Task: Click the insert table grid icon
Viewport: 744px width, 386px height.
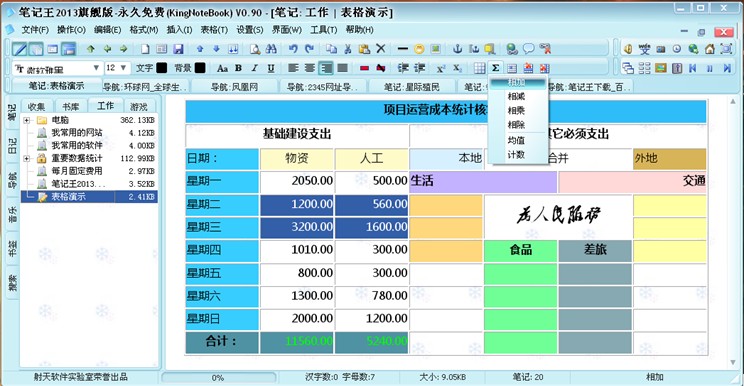Action: [480, 68]
